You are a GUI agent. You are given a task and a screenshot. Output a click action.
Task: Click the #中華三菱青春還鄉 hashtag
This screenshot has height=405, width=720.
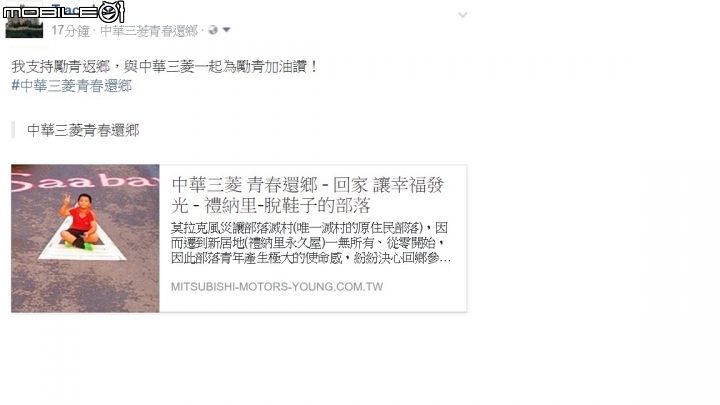pyautogui.click(x=72, y=86)
